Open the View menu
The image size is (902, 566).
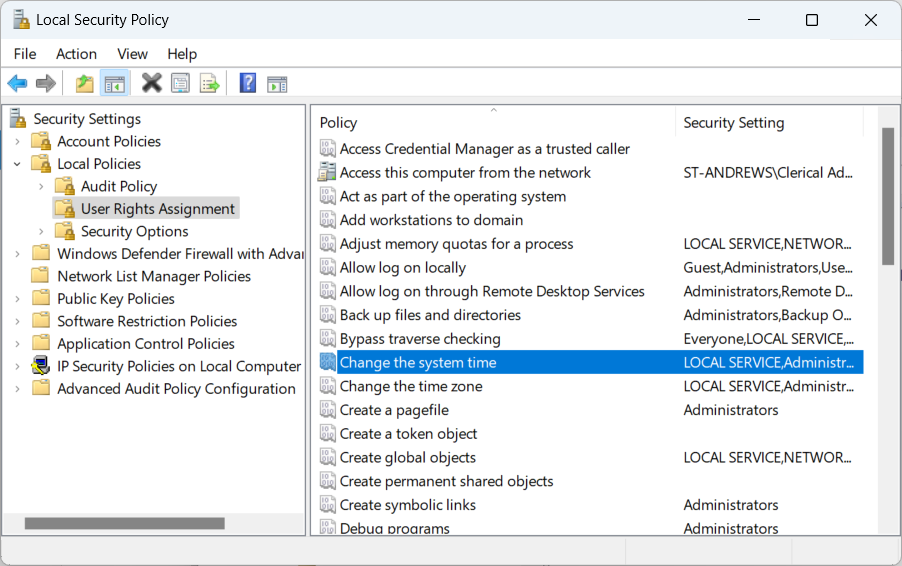point(132,54)
